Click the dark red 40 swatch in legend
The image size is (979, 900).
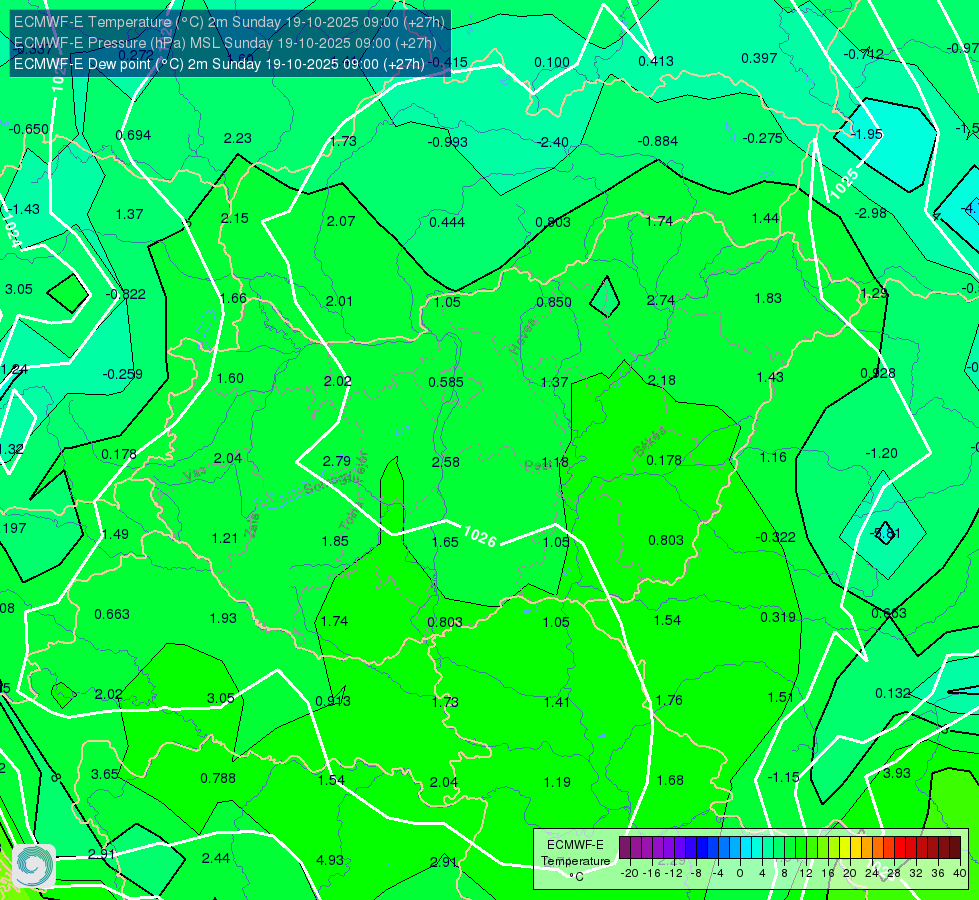955,848
